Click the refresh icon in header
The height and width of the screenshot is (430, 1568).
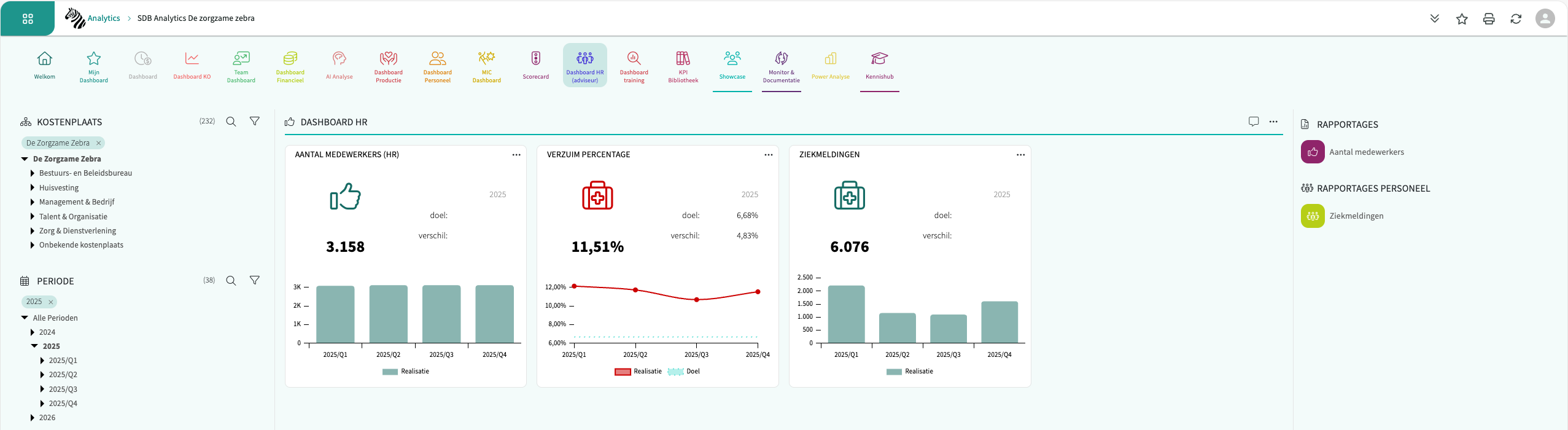coord(1516,19)
